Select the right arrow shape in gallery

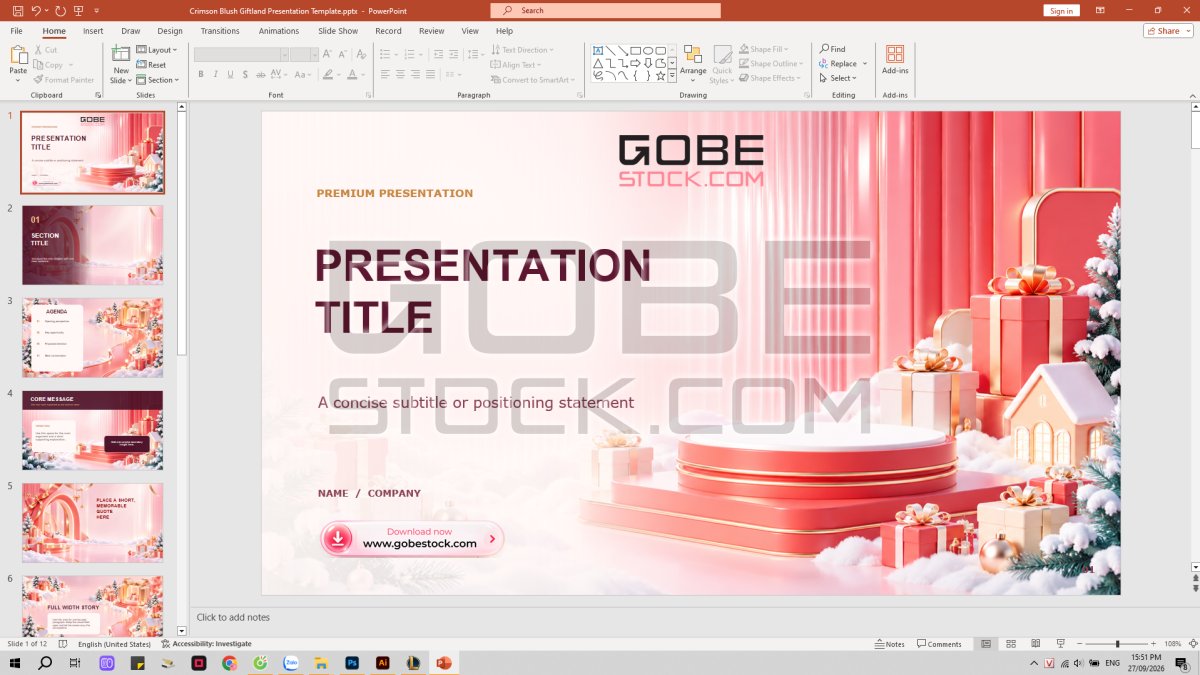click(x=635, y=63)
